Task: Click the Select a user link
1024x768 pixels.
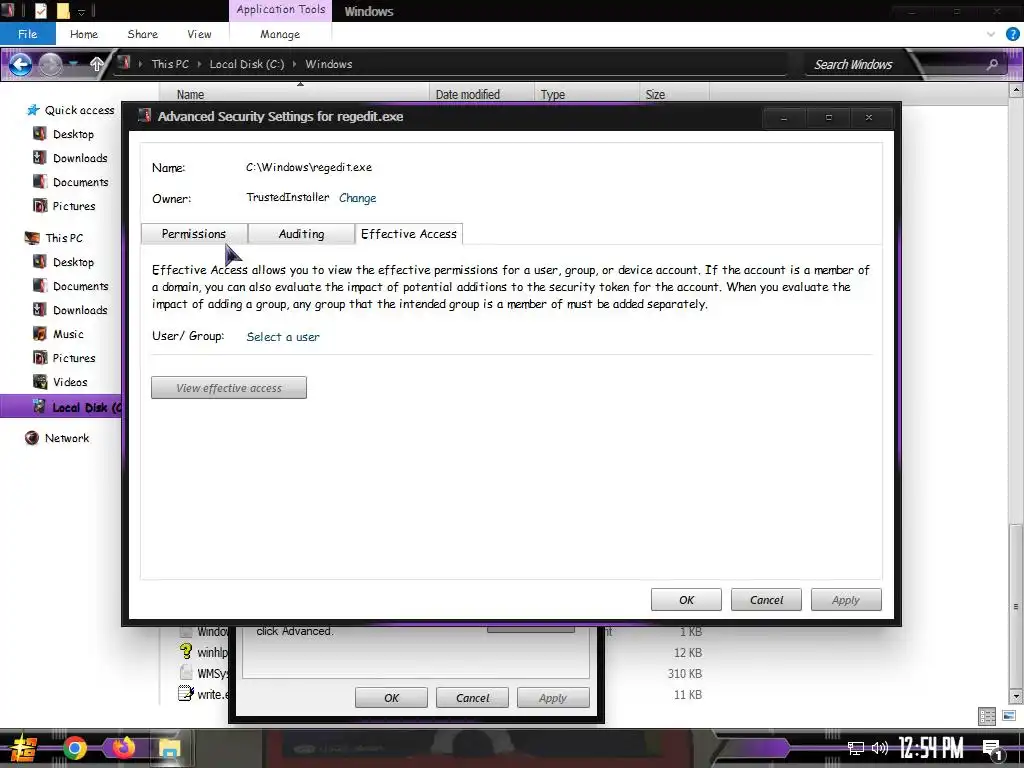Action: (x=283, y=336)
